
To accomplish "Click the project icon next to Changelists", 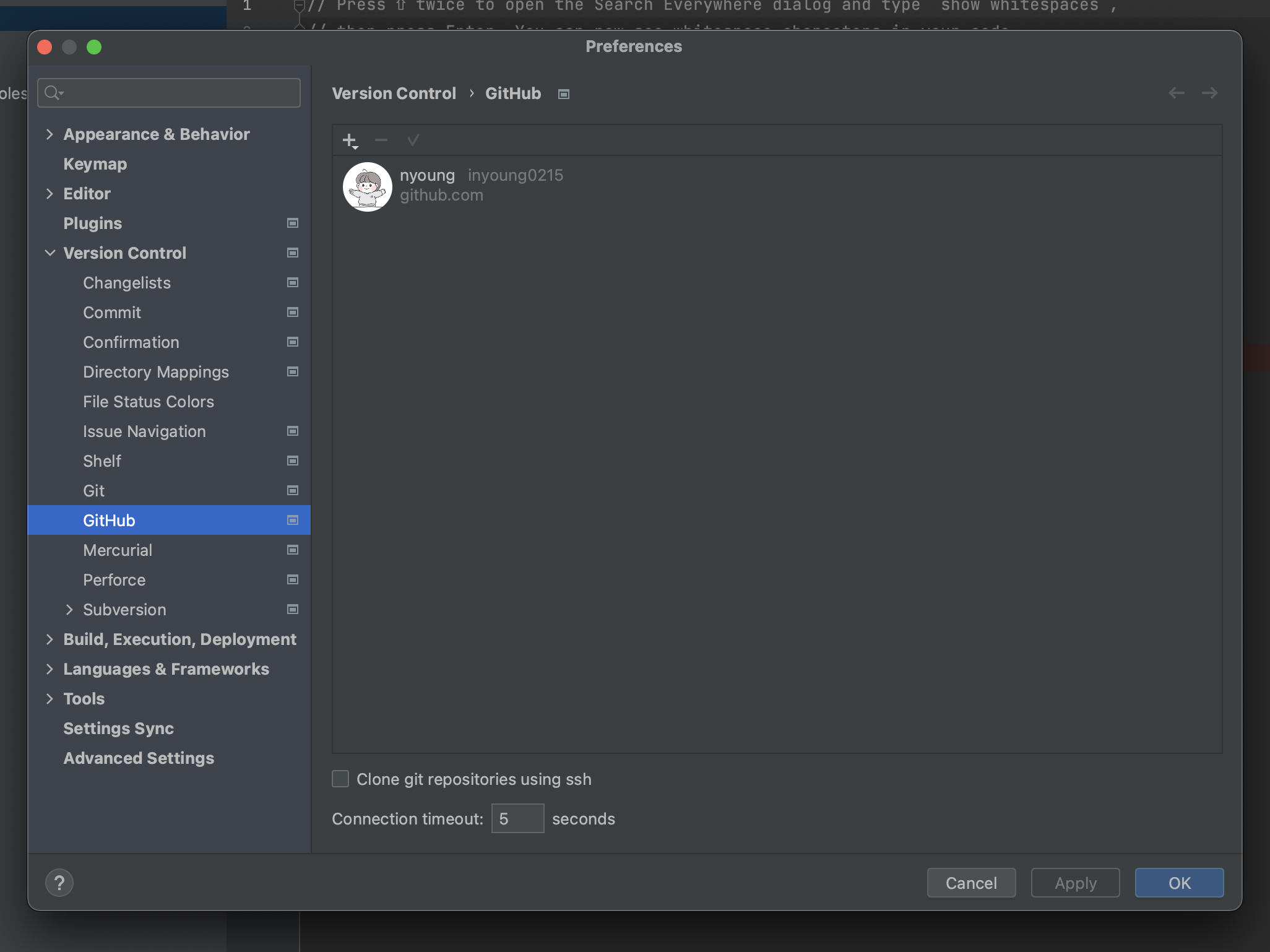I will pos(293,282).
